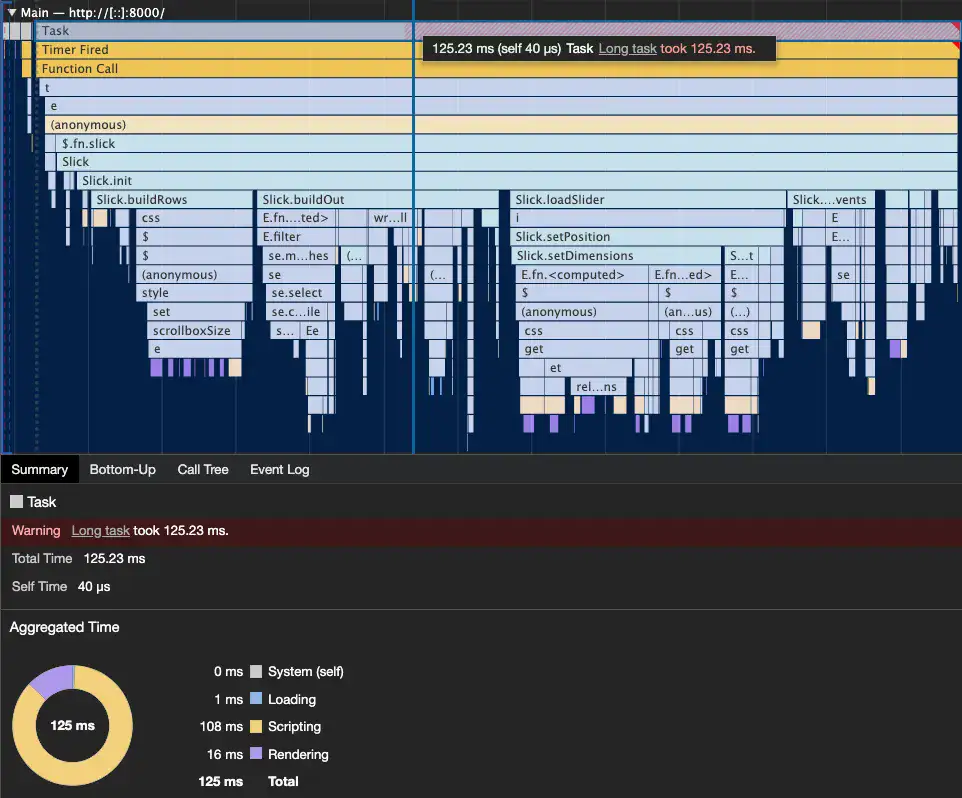
Task: Select the Slick.setDimensions call bar
Action: pos(615,256)
